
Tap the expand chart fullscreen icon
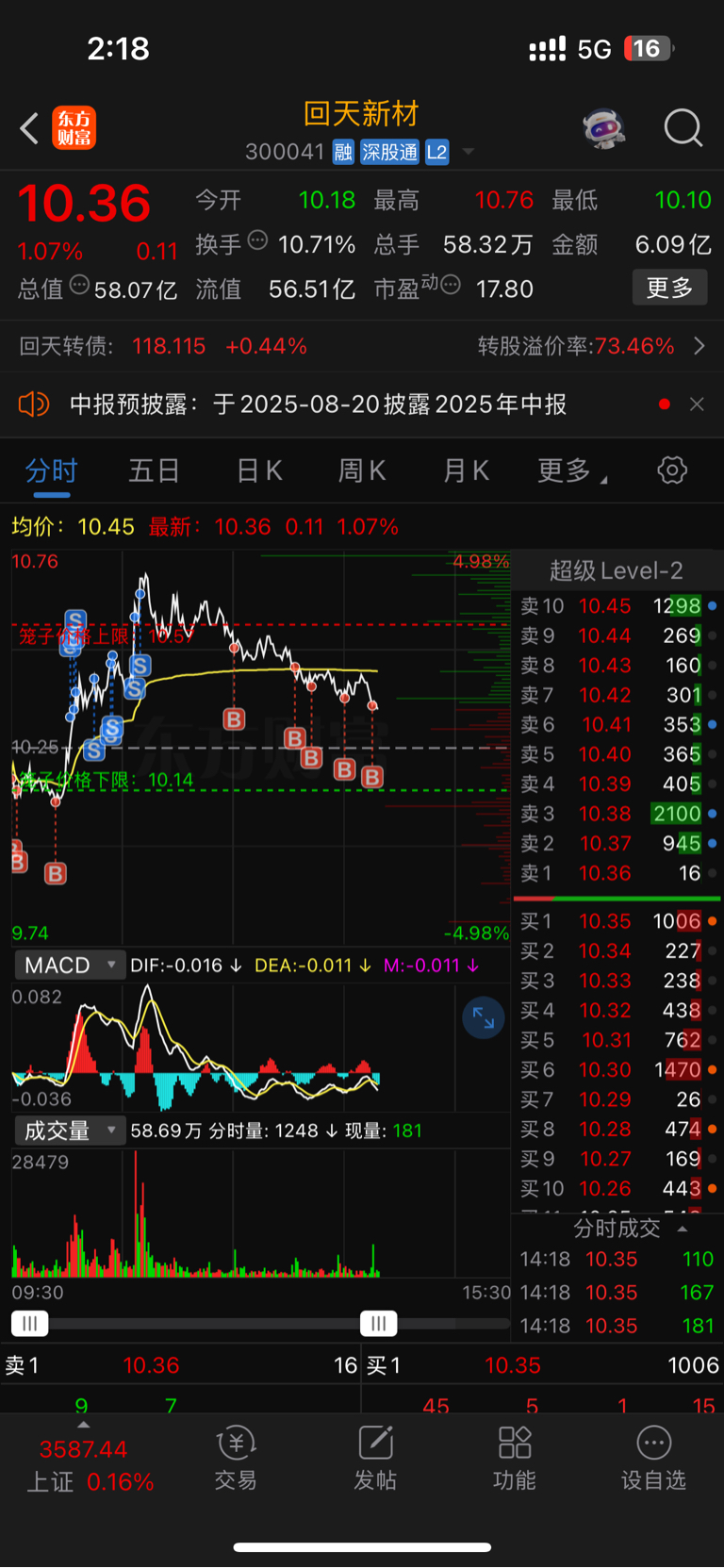click(484, 1017)
